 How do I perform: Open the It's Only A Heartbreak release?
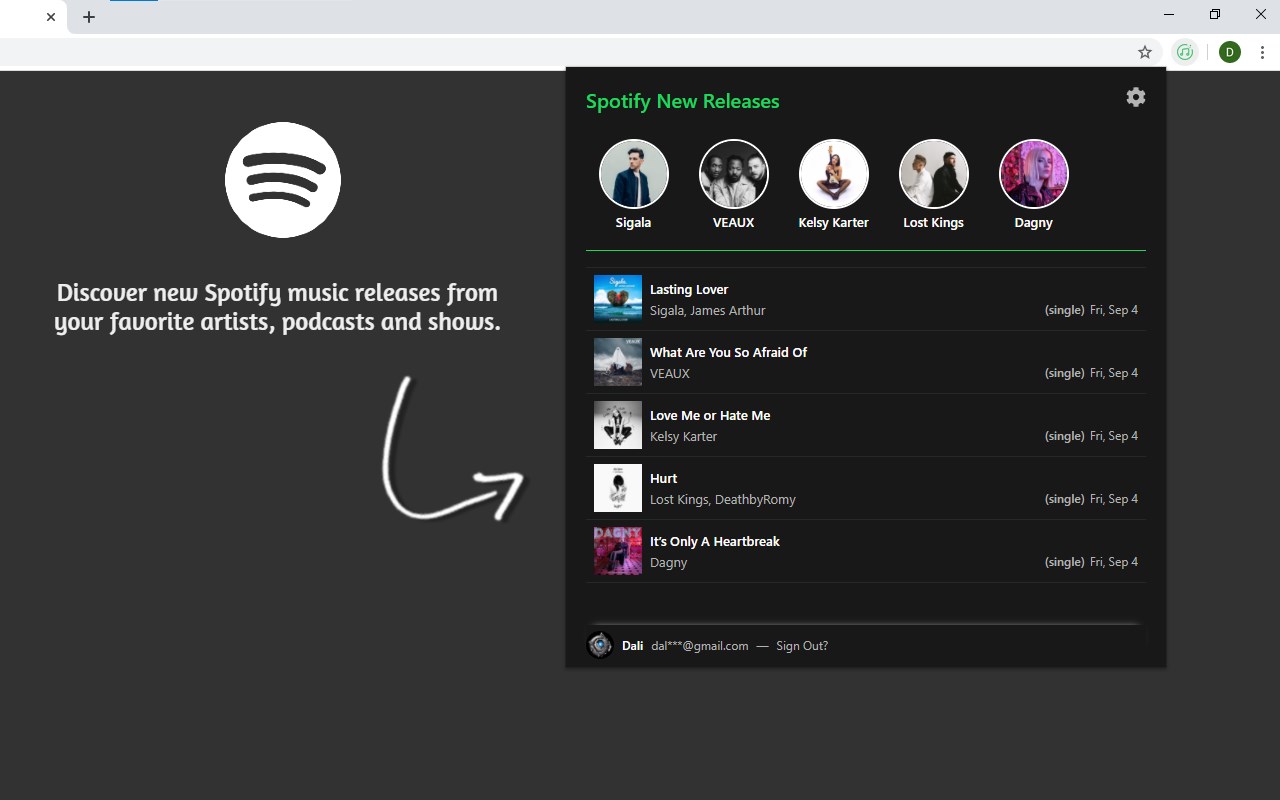(866, 551)
